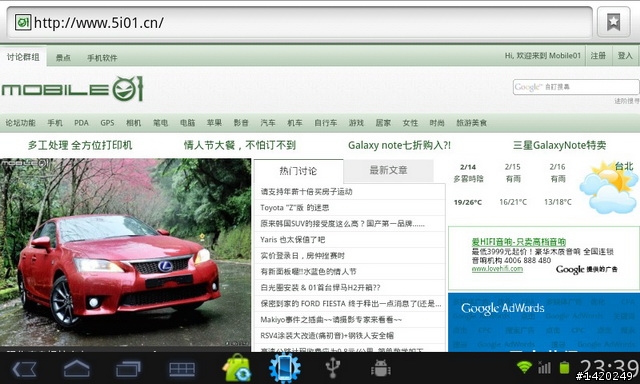
Task: Tap the battery status icon
Action: point(564,368)
